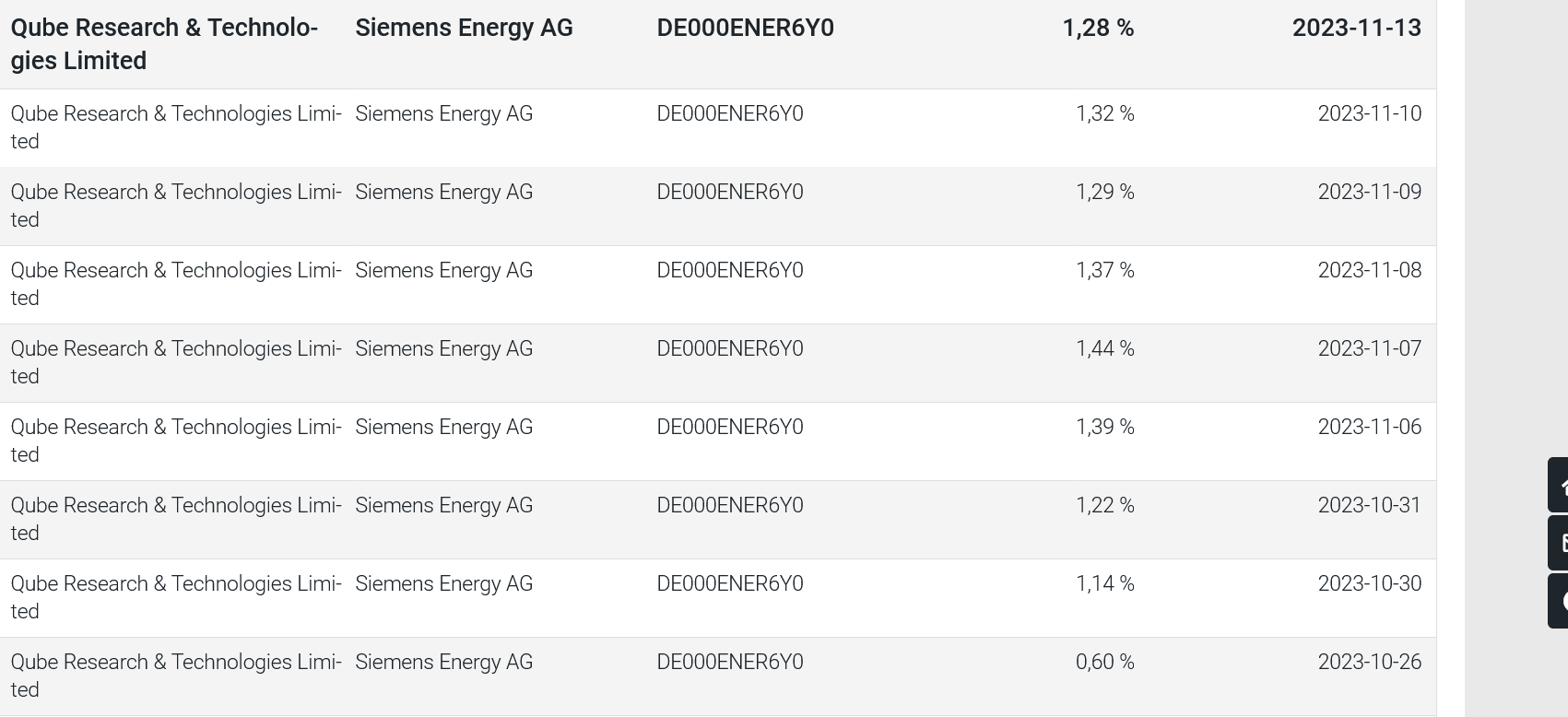Click the home icon button on right edge
Image resolution: width=1568 pixels, height=717 pixels.
point(1559,486)
